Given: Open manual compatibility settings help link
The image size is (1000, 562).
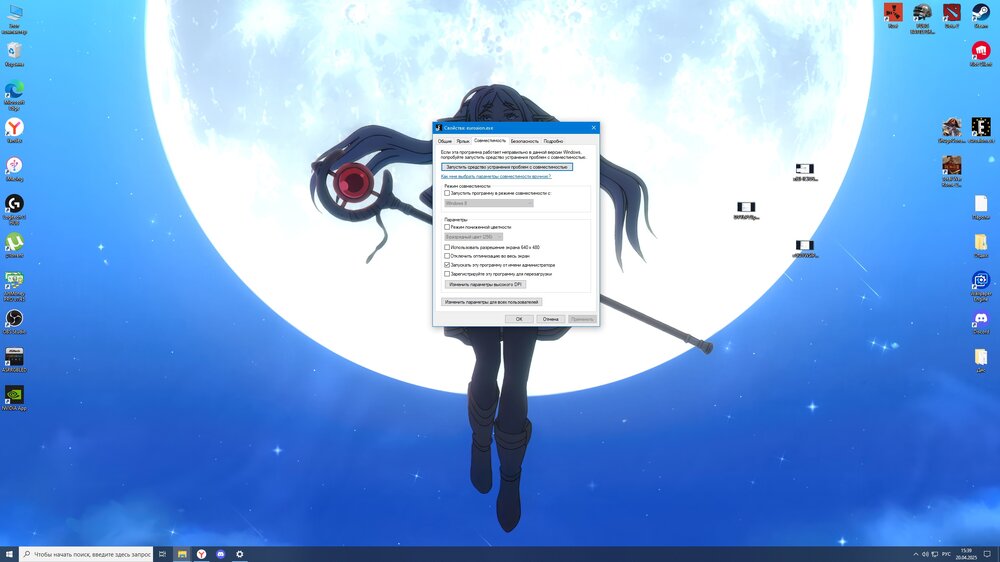Looking at the screenshot, I should [x=496, y=177].
